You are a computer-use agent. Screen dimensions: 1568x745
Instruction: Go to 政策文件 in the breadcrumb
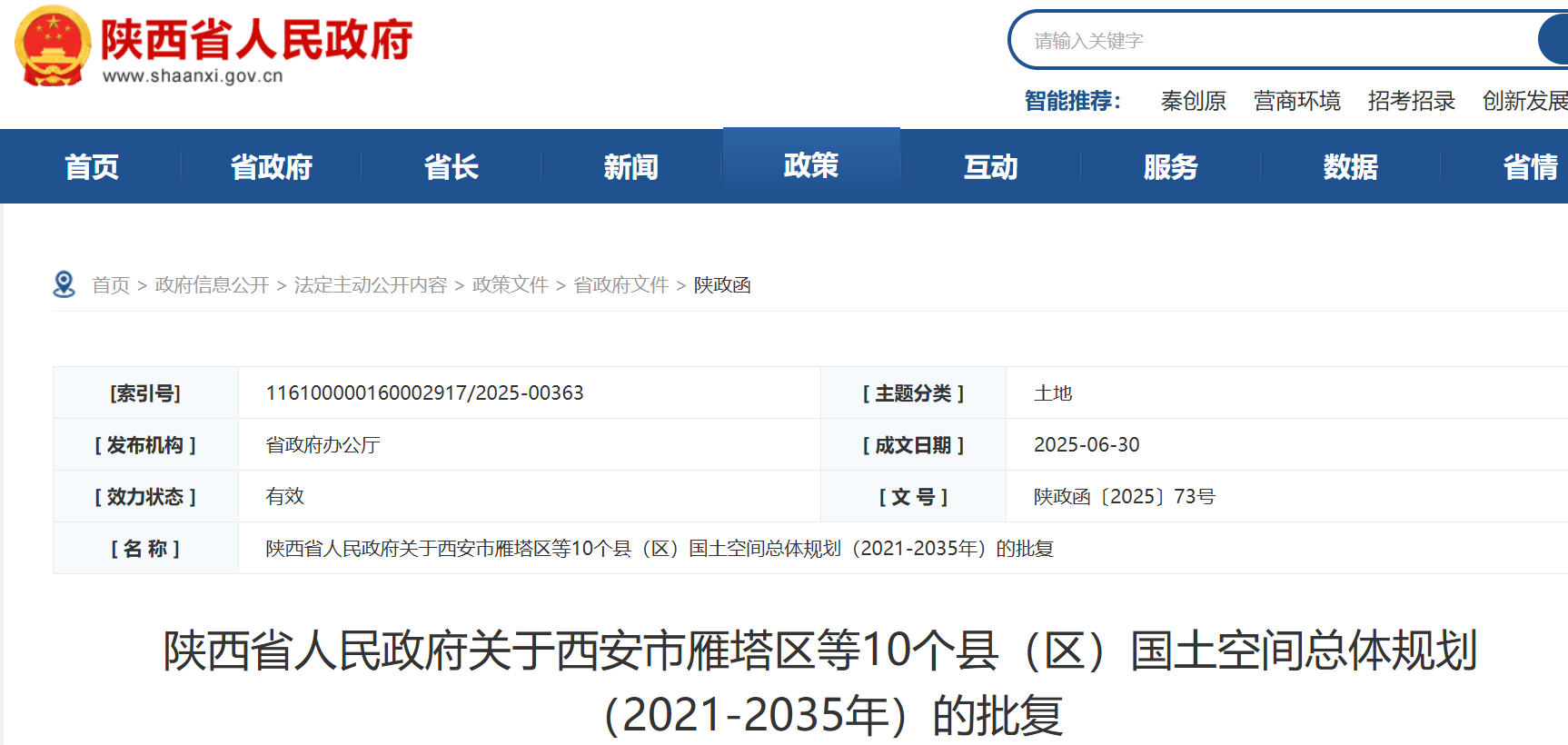pos(511,285)
